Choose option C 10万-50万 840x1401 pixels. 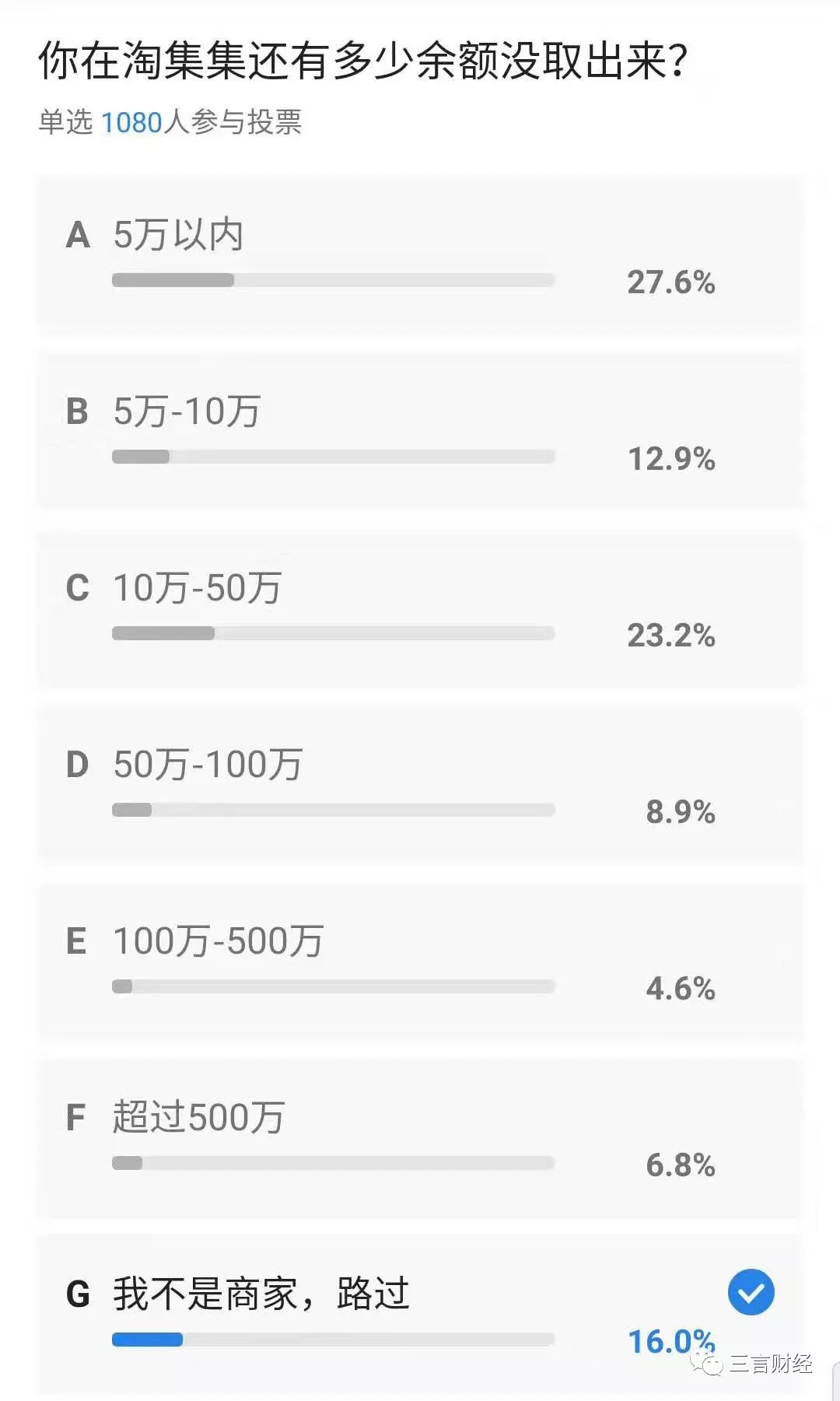point(419,609)
